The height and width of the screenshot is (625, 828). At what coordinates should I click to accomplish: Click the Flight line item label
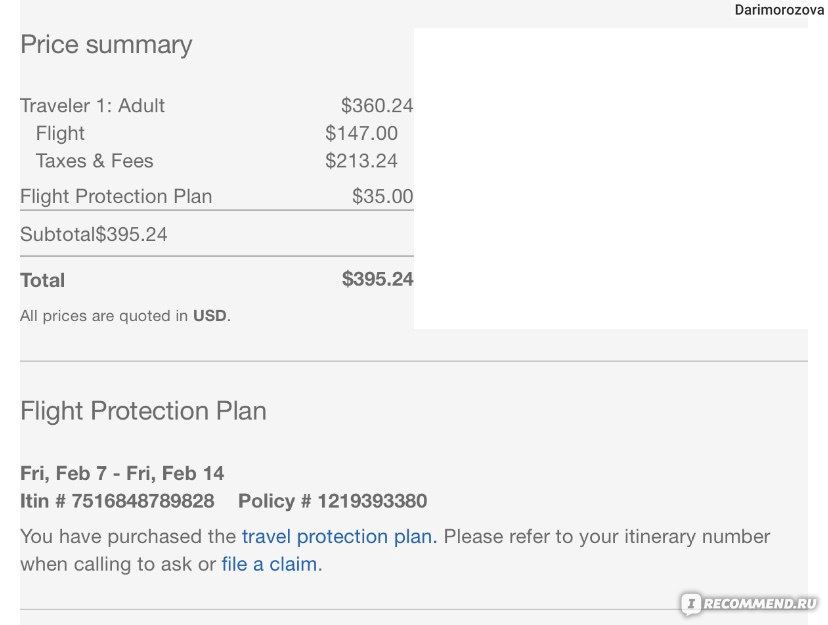point(60,134)
